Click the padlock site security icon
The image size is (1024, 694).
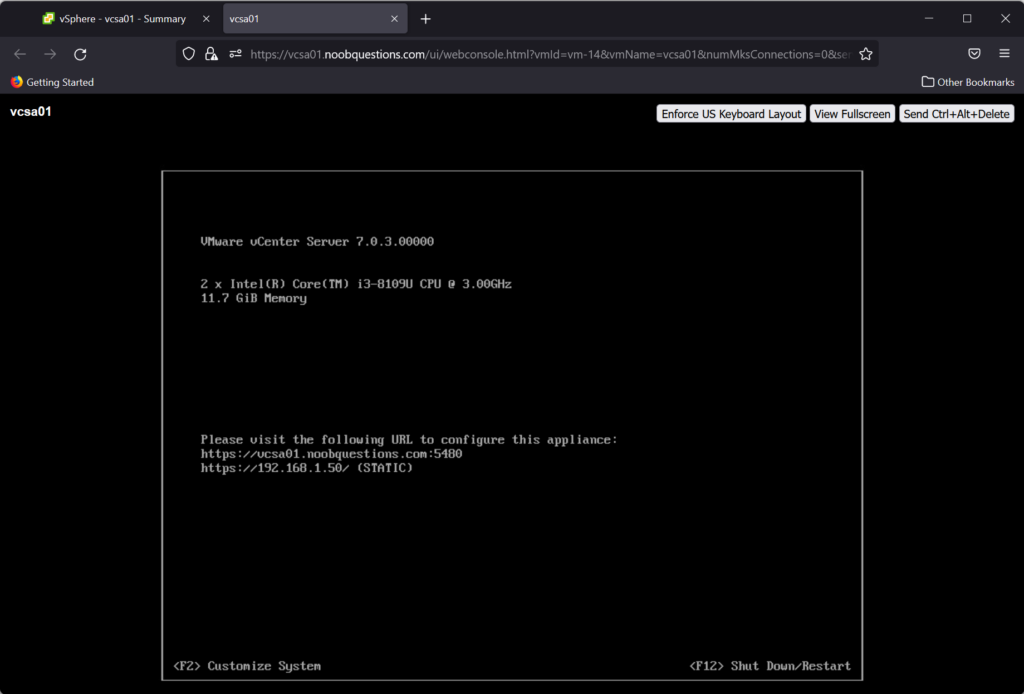coord(211,54)
